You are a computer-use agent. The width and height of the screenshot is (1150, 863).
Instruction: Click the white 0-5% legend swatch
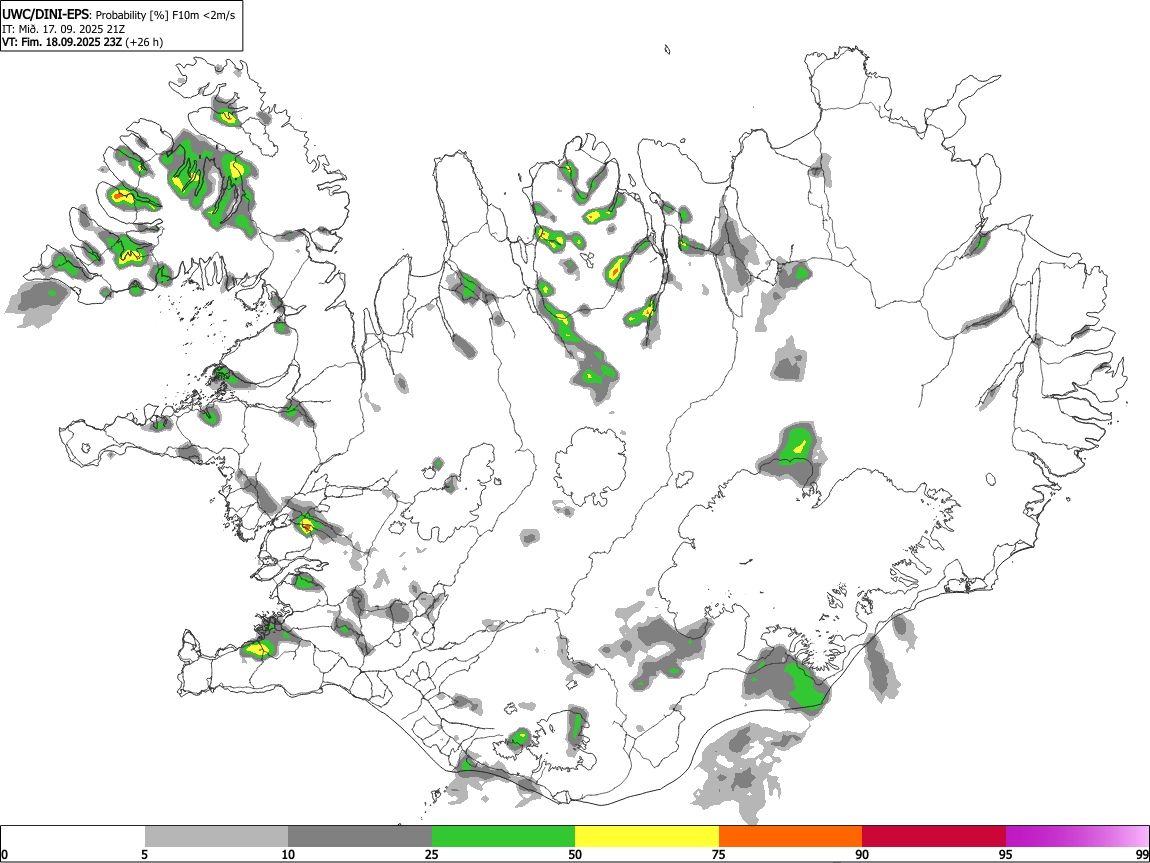(x=73, y=836)
